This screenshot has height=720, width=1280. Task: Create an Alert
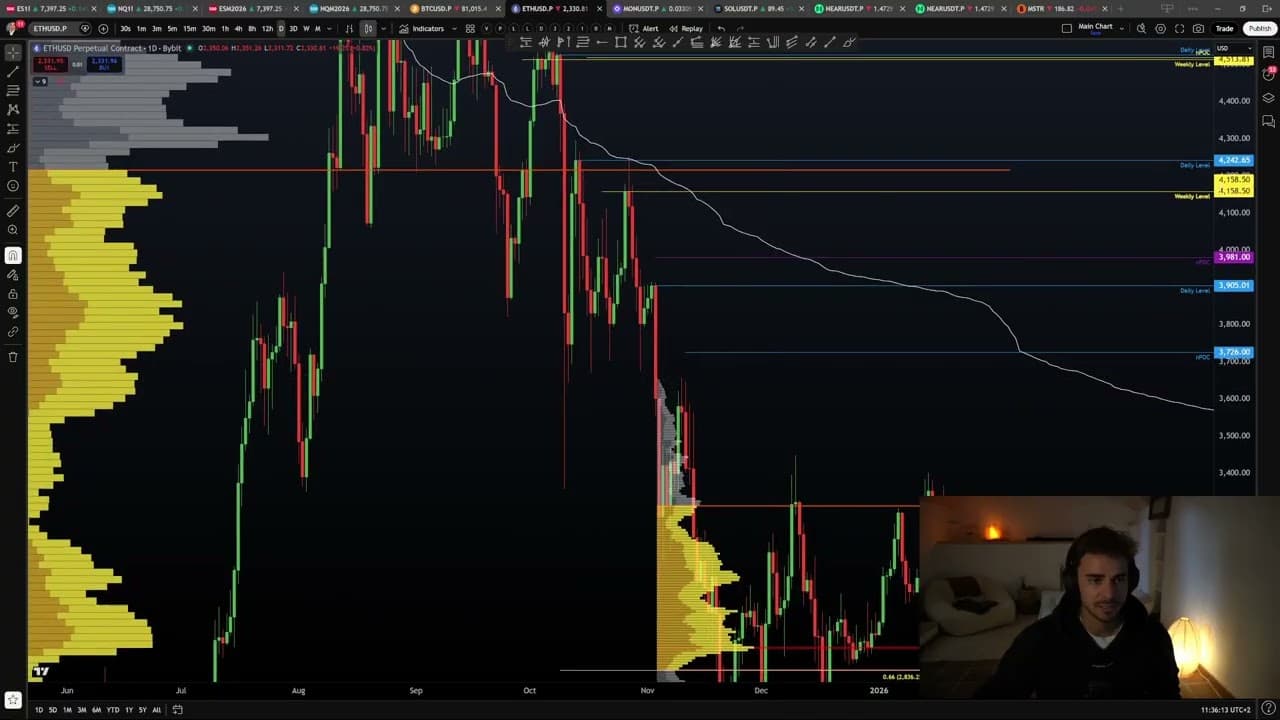click(x=644, y=28)
